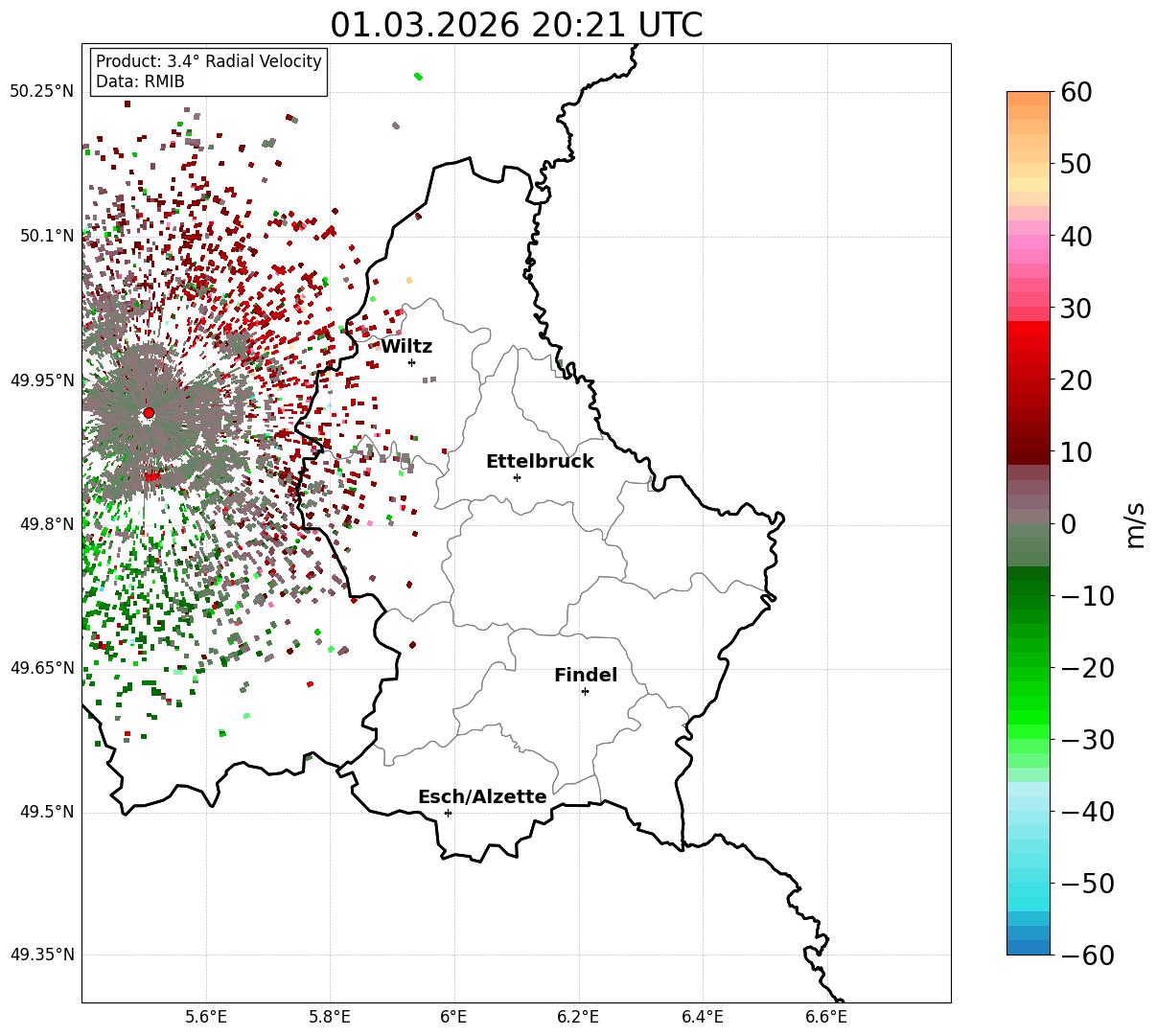Click the 01.03.2026 20:21 UTC title

pos(517,25)
